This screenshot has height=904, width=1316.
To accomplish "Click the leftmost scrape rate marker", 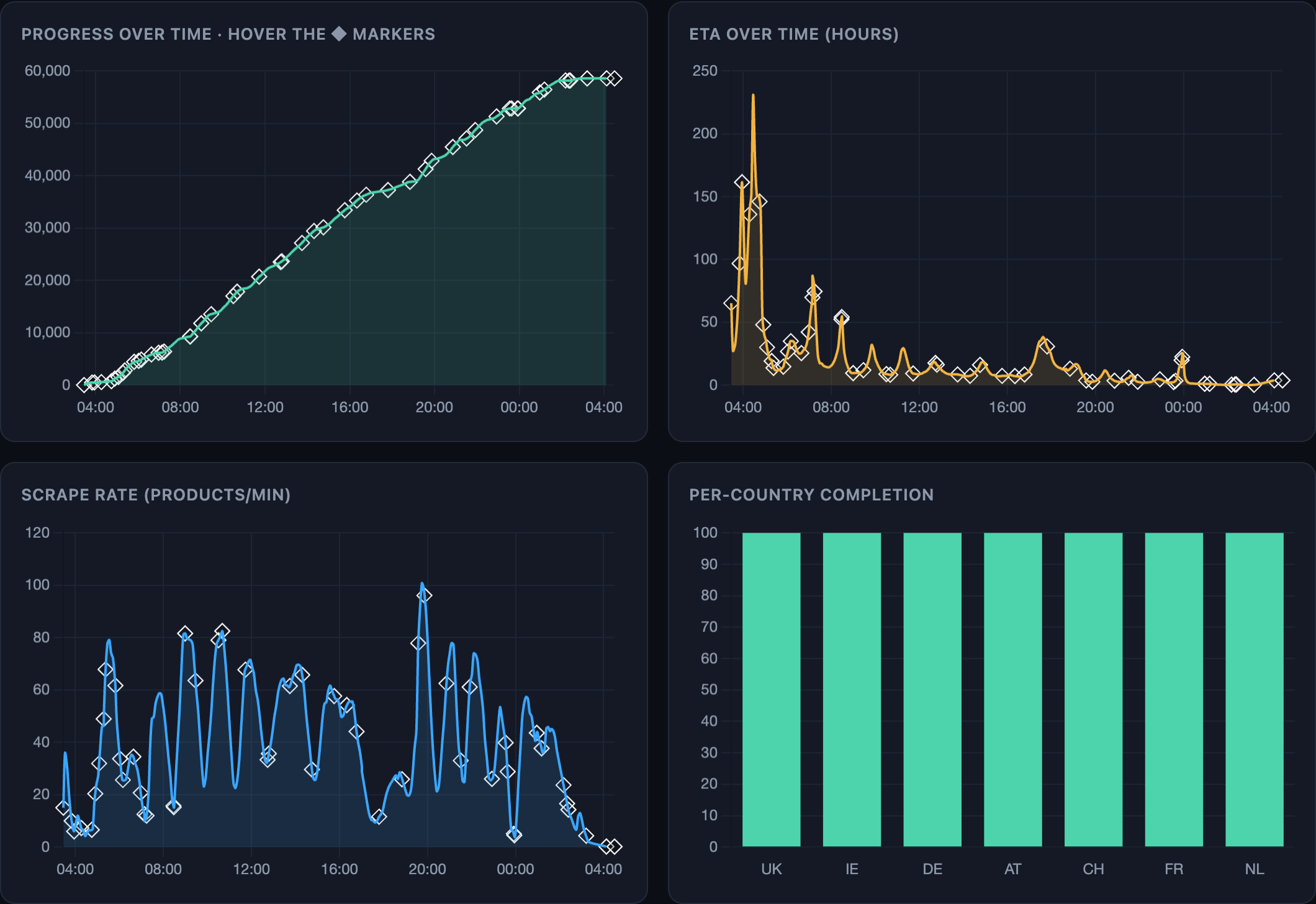I will (x=63, y=807).
